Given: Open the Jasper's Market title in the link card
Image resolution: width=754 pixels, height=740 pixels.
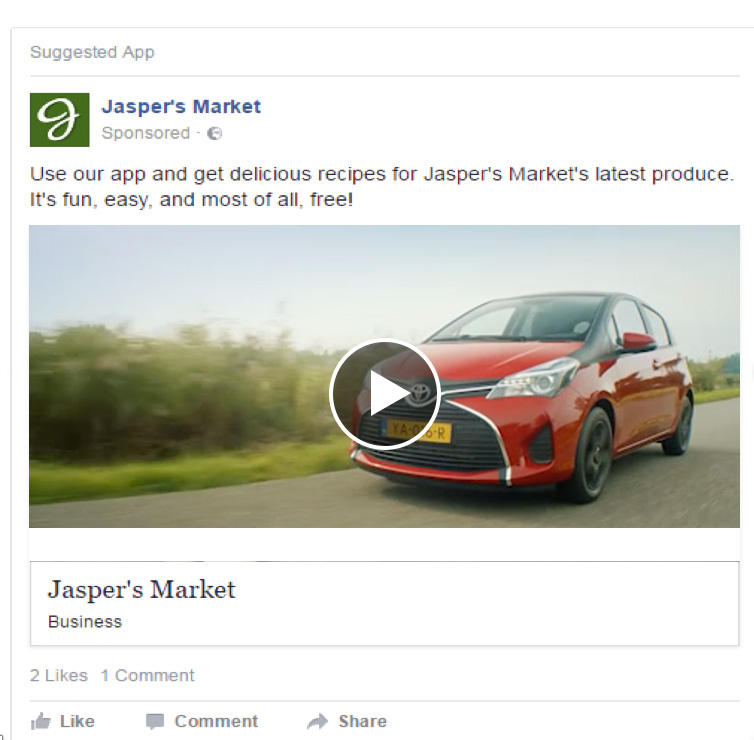Looking at the screenshot, I should tap(141, 589).
